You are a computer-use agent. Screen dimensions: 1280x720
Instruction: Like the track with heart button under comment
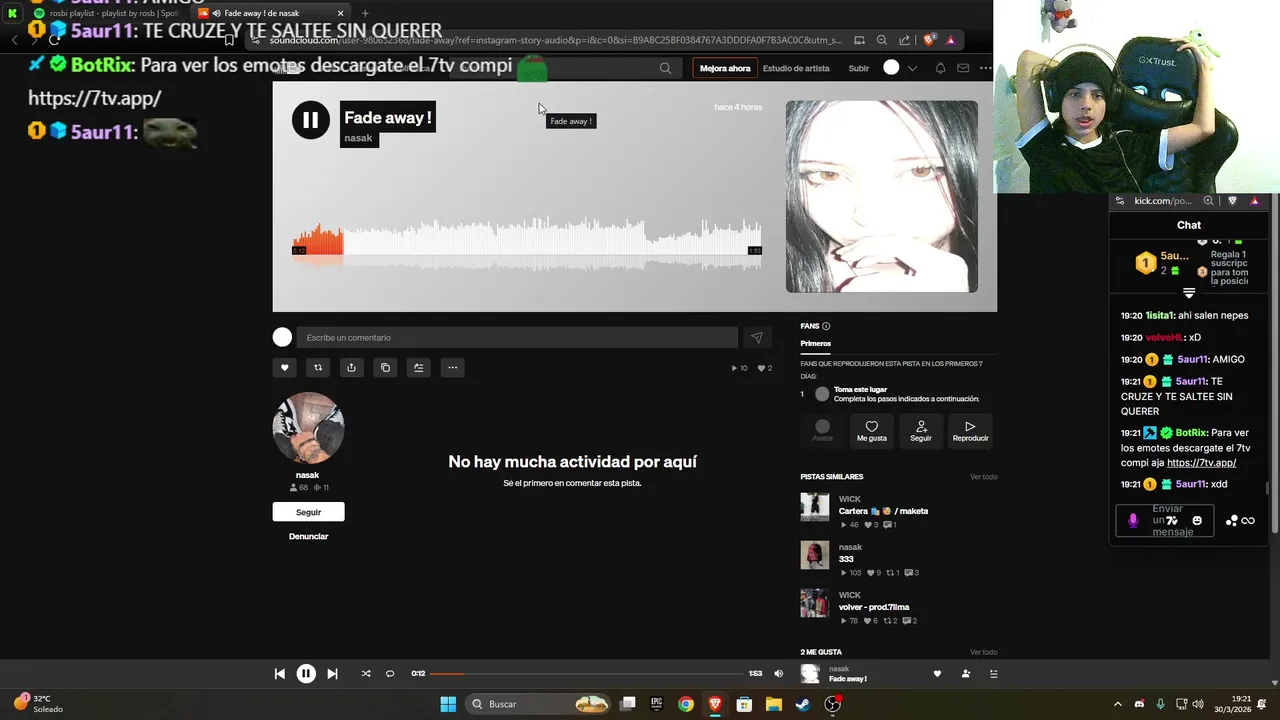coord(284,368)
